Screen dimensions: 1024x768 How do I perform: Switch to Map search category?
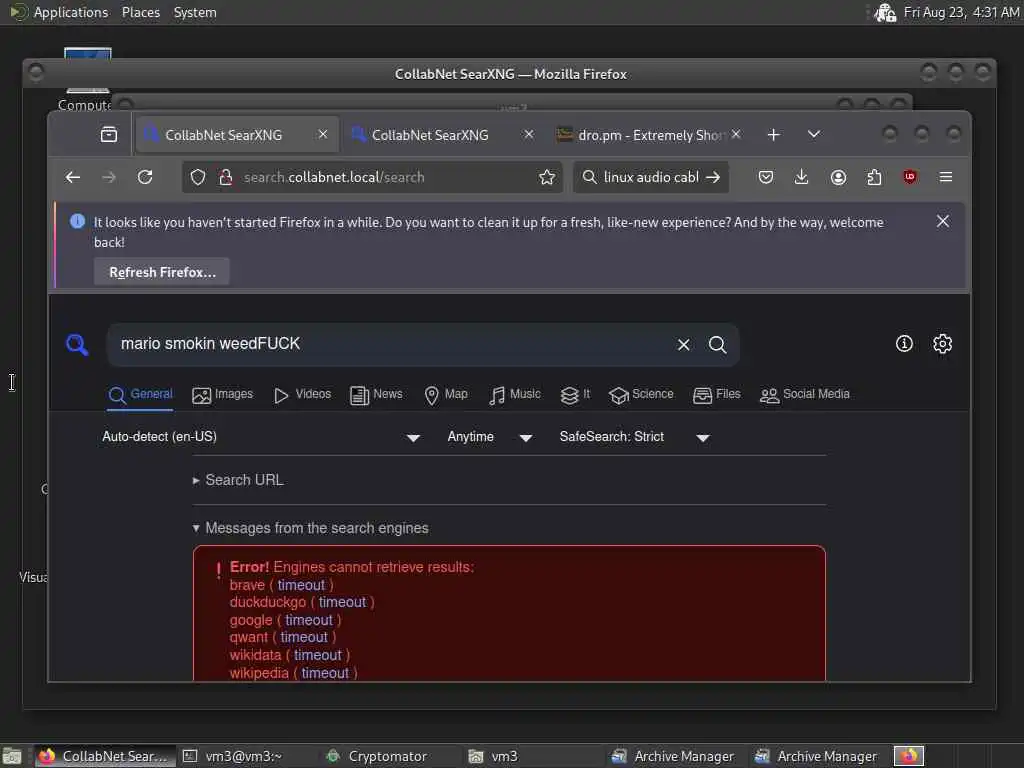coord(446,394)
